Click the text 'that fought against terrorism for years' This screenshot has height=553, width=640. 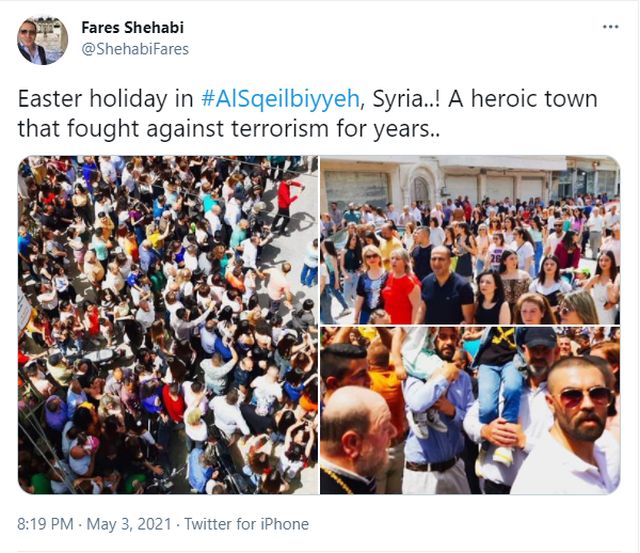click(x=224, y=129)
